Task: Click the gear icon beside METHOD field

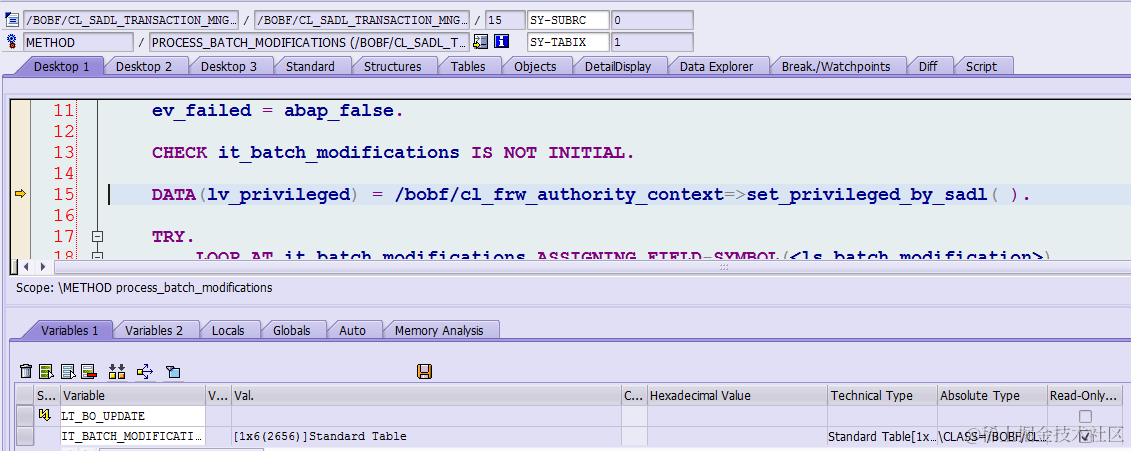Action: (12, 42)
